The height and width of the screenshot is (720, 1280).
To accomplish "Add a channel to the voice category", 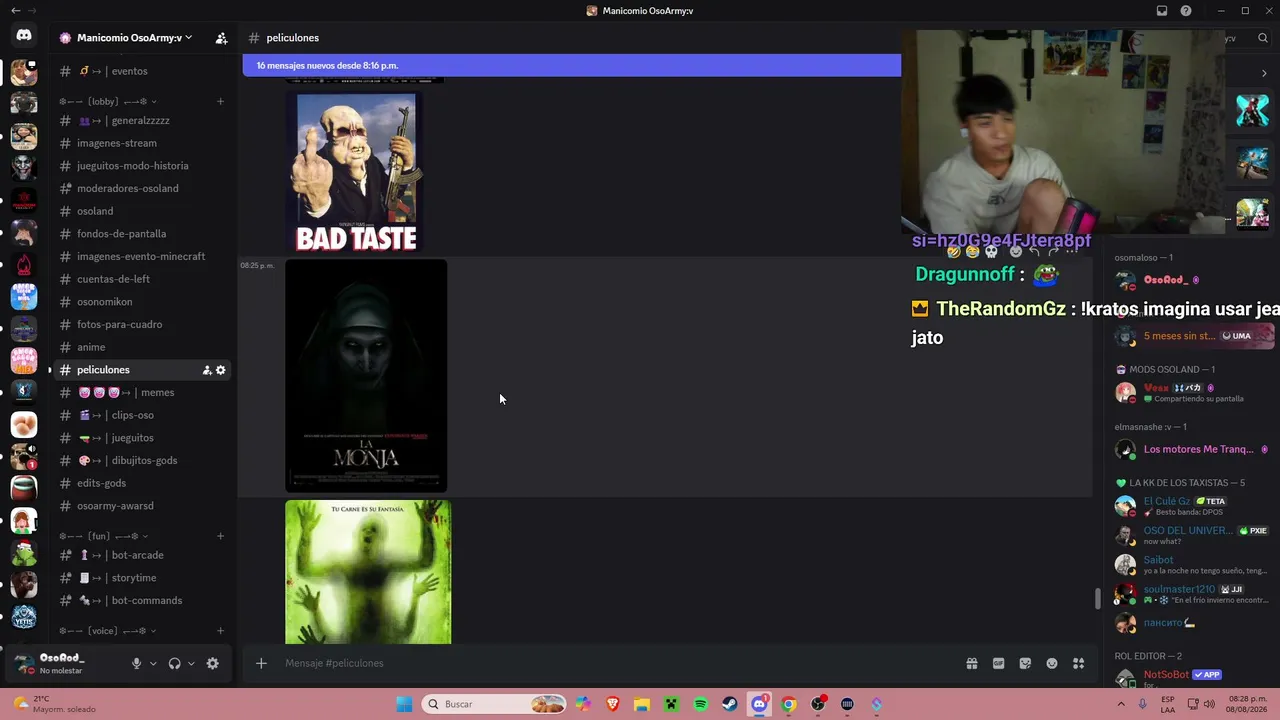I will coord(220,631).
